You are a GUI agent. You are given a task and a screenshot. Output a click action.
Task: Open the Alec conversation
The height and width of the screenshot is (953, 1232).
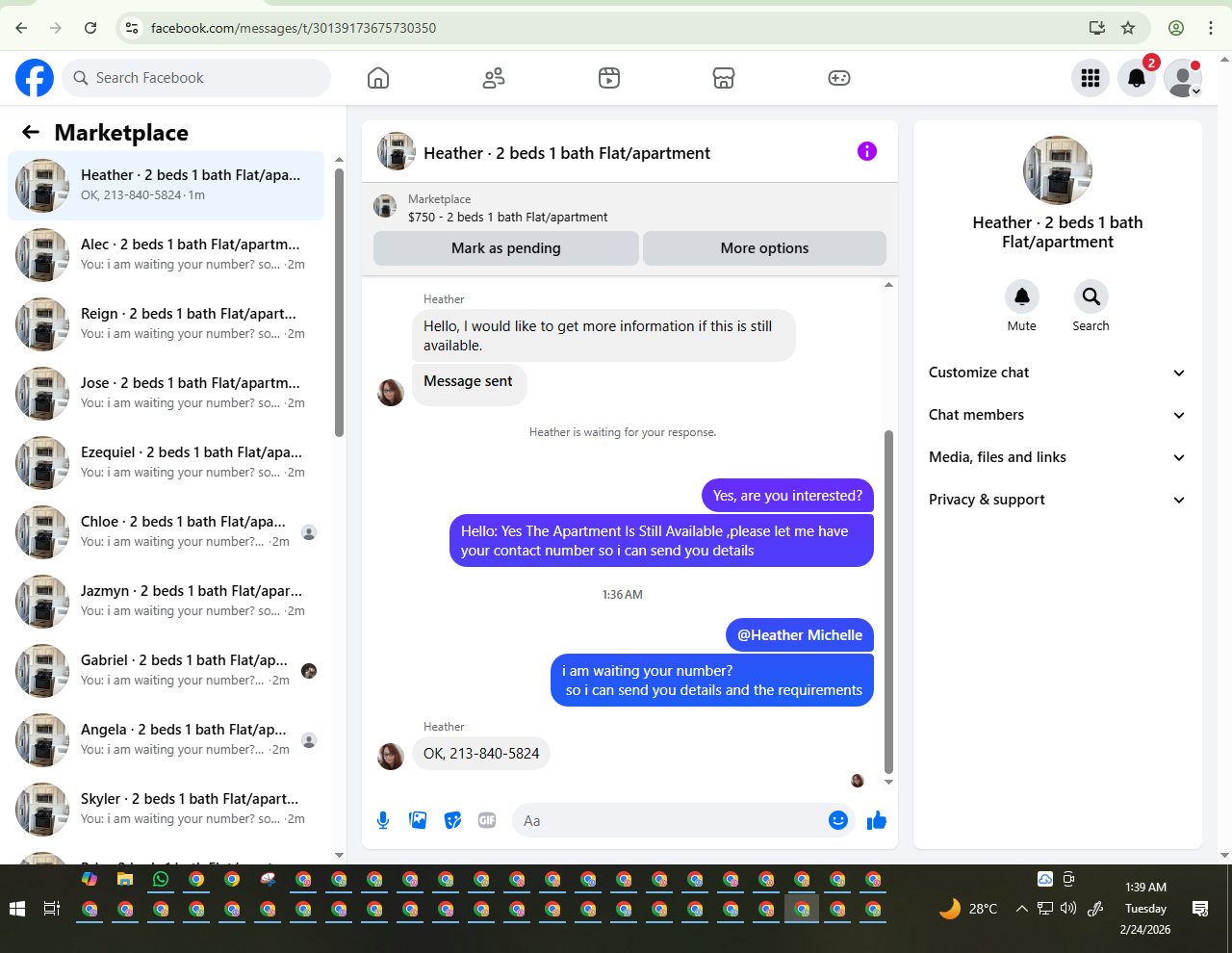166,255
